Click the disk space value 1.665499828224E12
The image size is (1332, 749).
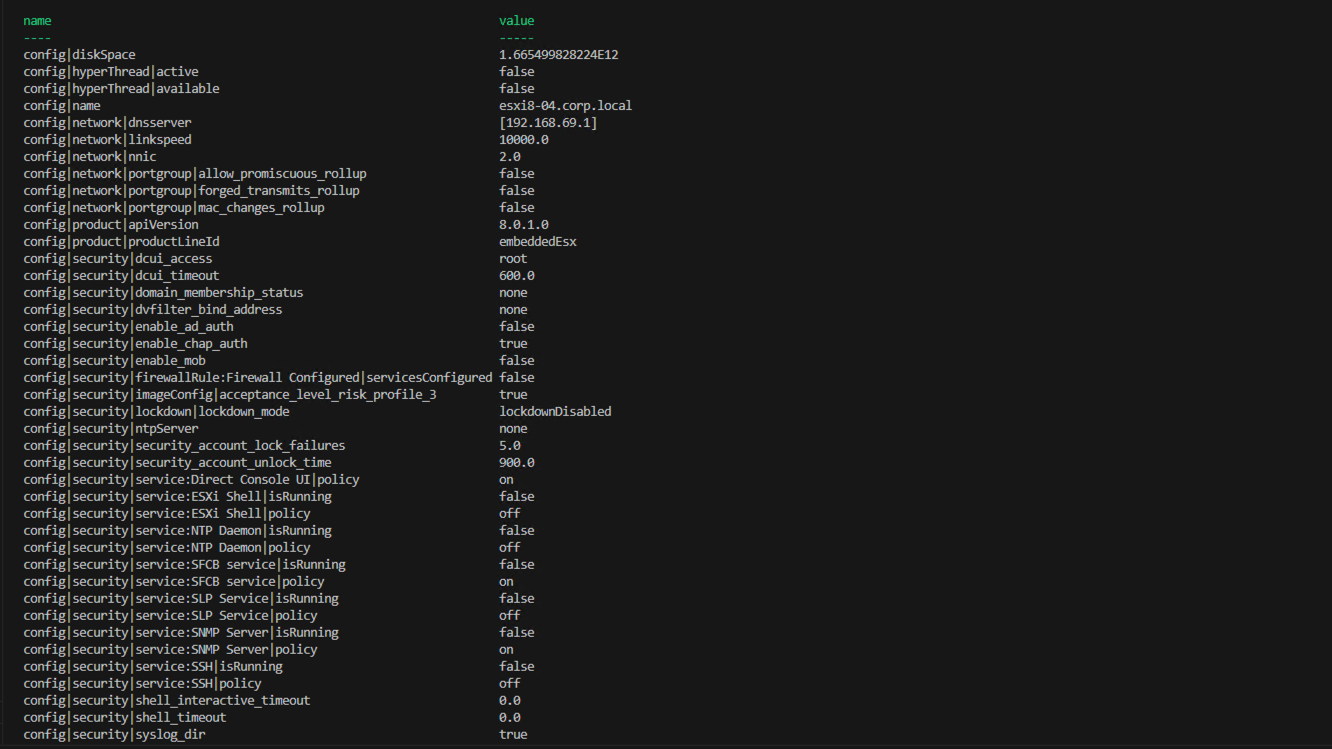[558, 55]
